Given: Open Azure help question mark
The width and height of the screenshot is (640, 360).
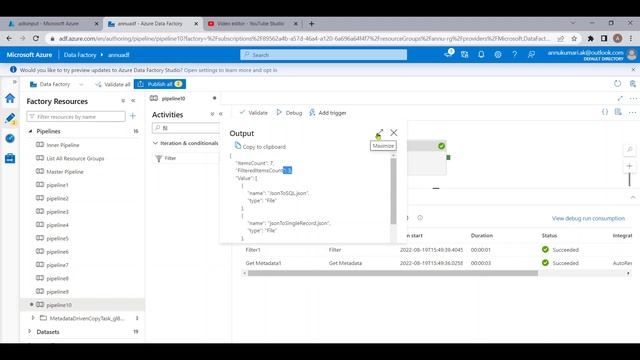Looking at the screenshot, I should tap(514, 54).
